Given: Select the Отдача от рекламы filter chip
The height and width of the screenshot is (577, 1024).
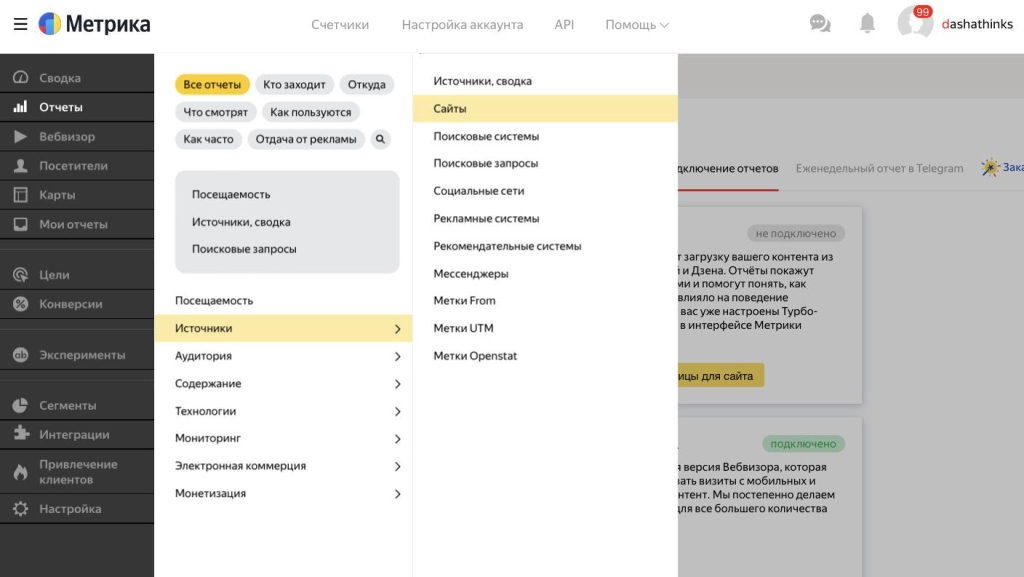Looking at the screenshot, I should tap(306, 139).
